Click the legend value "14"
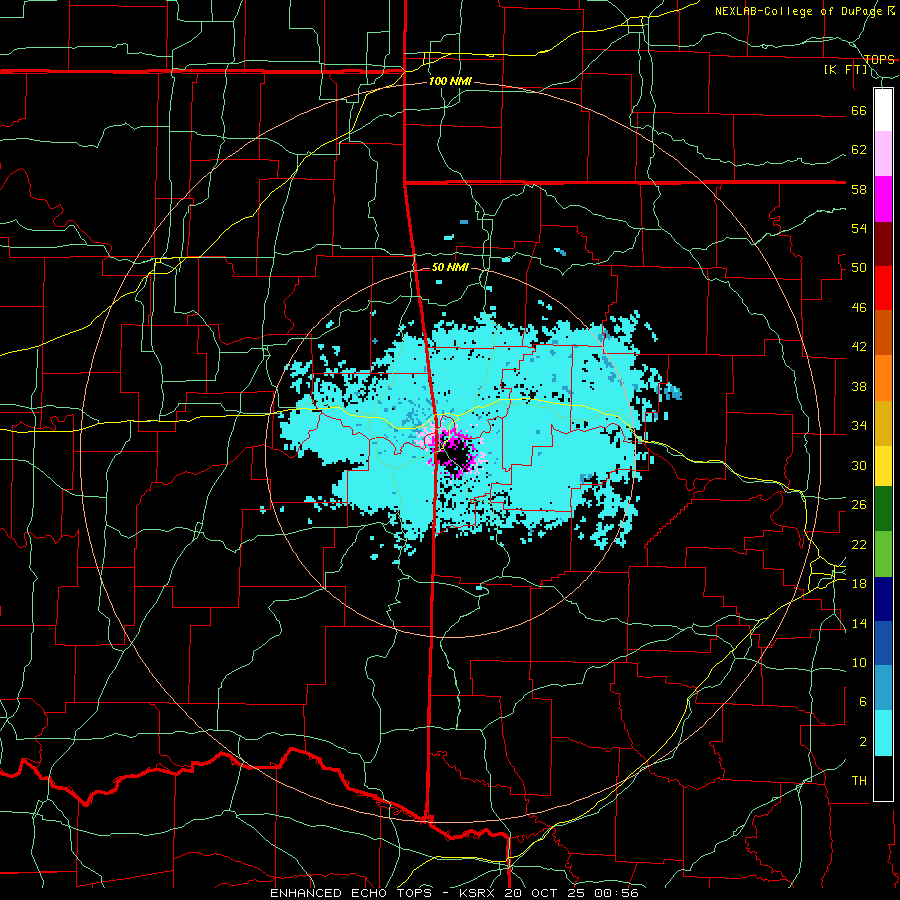 pos(859,623)
